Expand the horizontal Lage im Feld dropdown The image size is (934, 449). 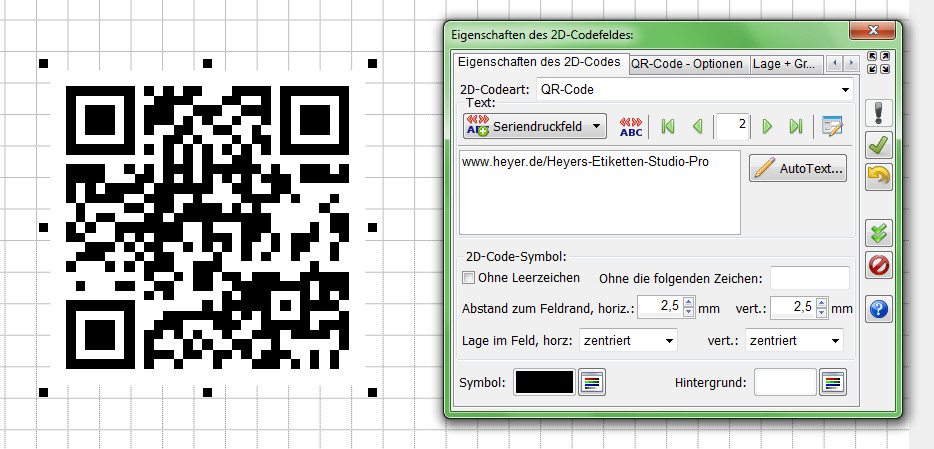click(666, 341)
